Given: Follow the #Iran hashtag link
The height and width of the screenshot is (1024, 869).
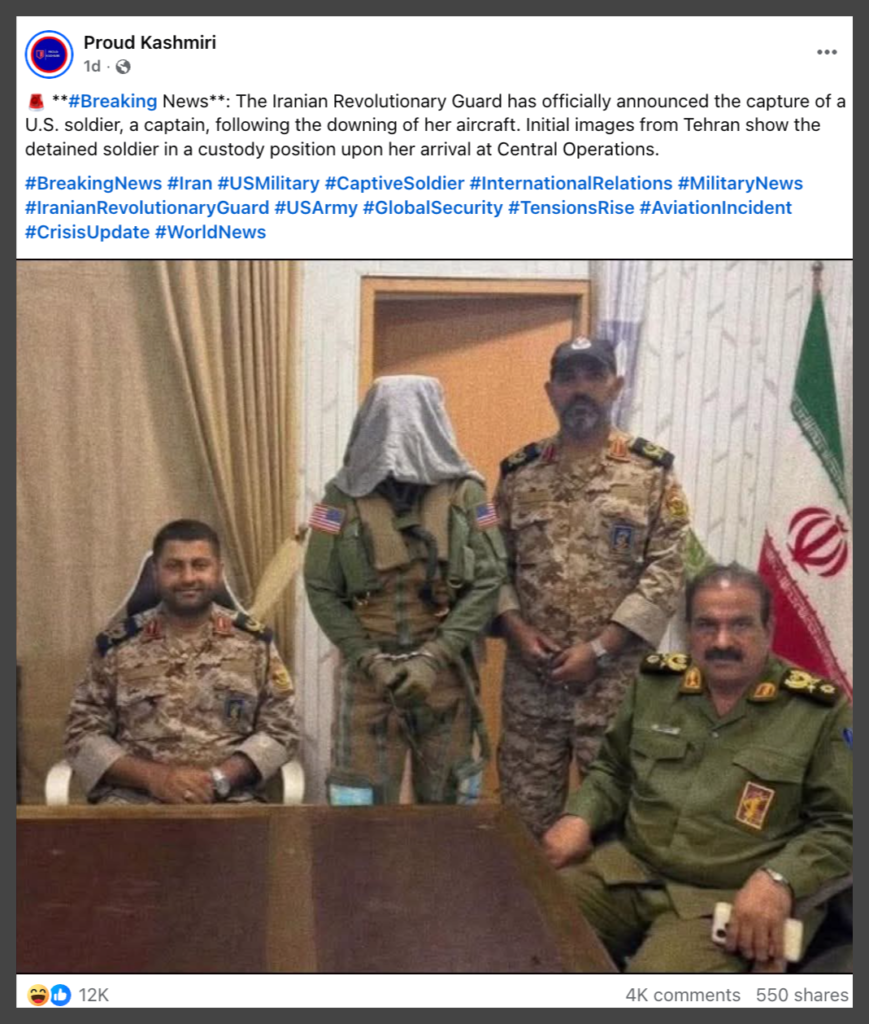Looking at the screenshot, I should [190, 184].
